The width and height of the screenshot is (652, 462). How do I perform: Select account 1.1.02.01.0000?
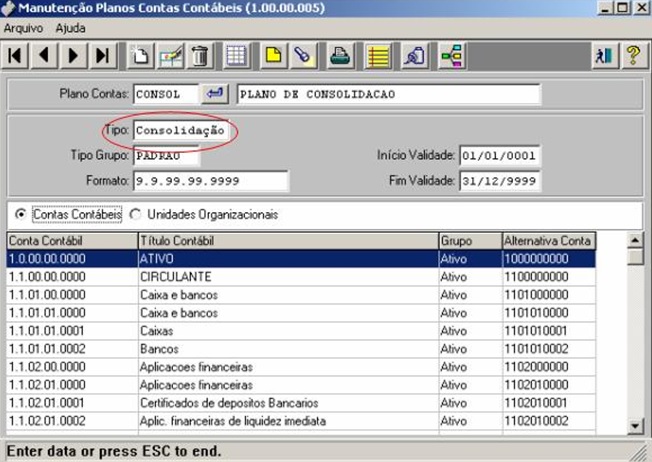pyautogui.click(x=301, y=385)
